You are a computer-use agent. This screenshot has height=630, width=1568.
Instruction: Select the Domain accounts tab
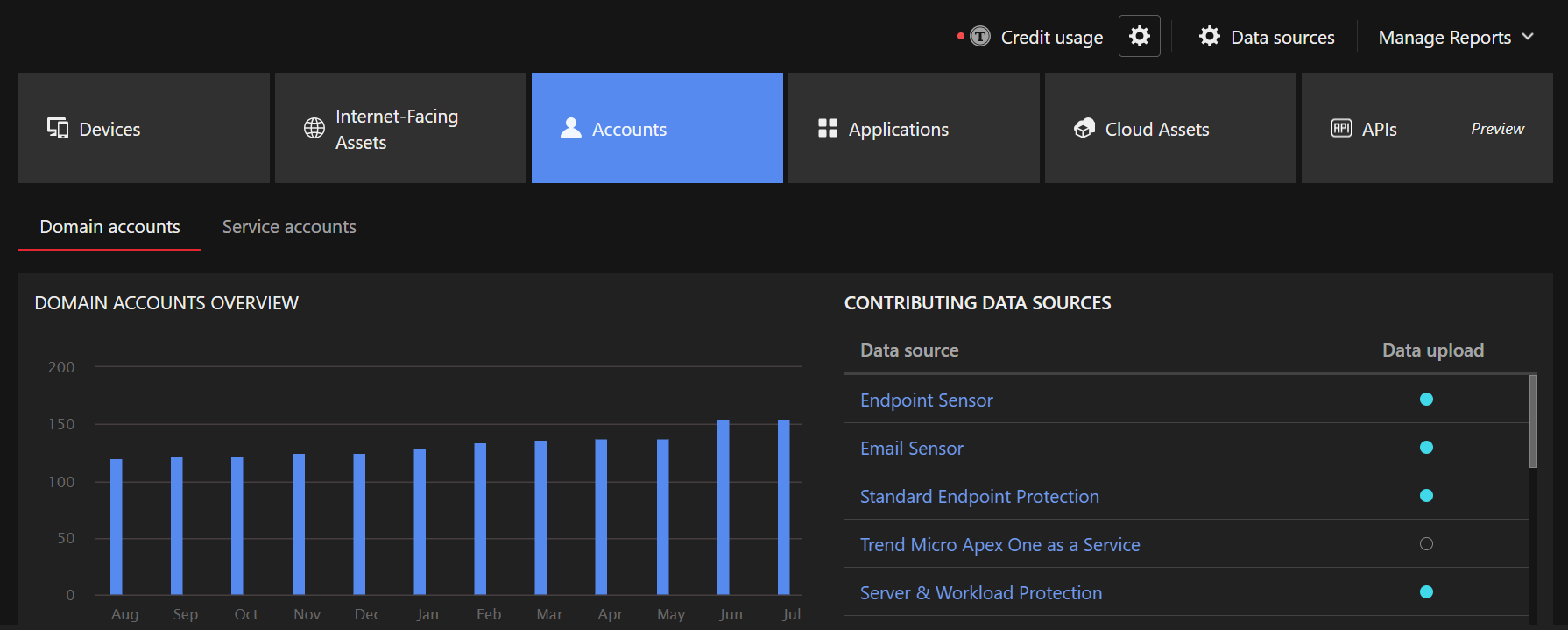click(109, 227)
